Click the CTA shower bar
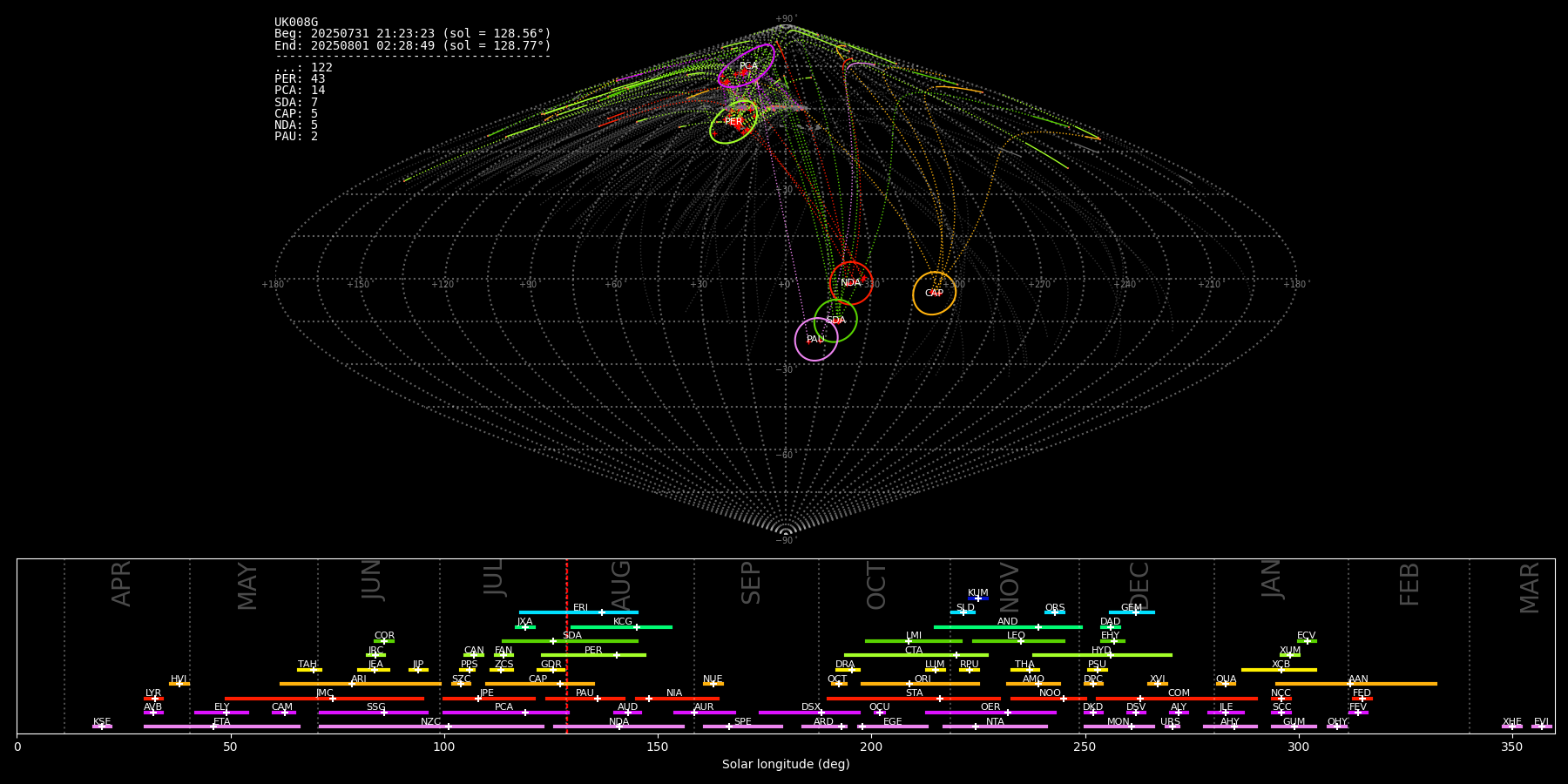 pos(916,655)
